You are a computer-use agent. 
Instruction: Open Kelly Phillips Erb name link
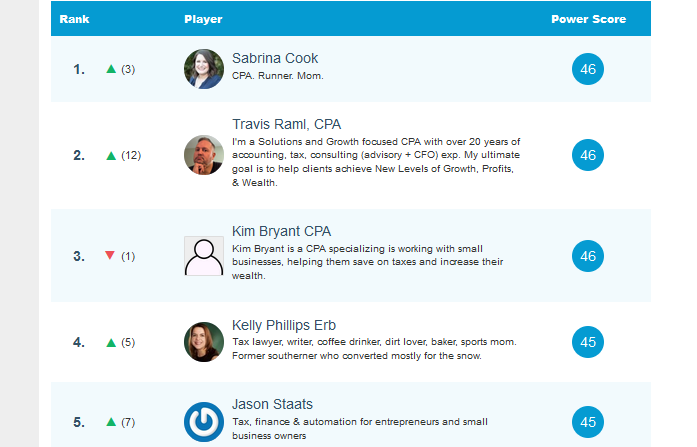coord(284,326)
